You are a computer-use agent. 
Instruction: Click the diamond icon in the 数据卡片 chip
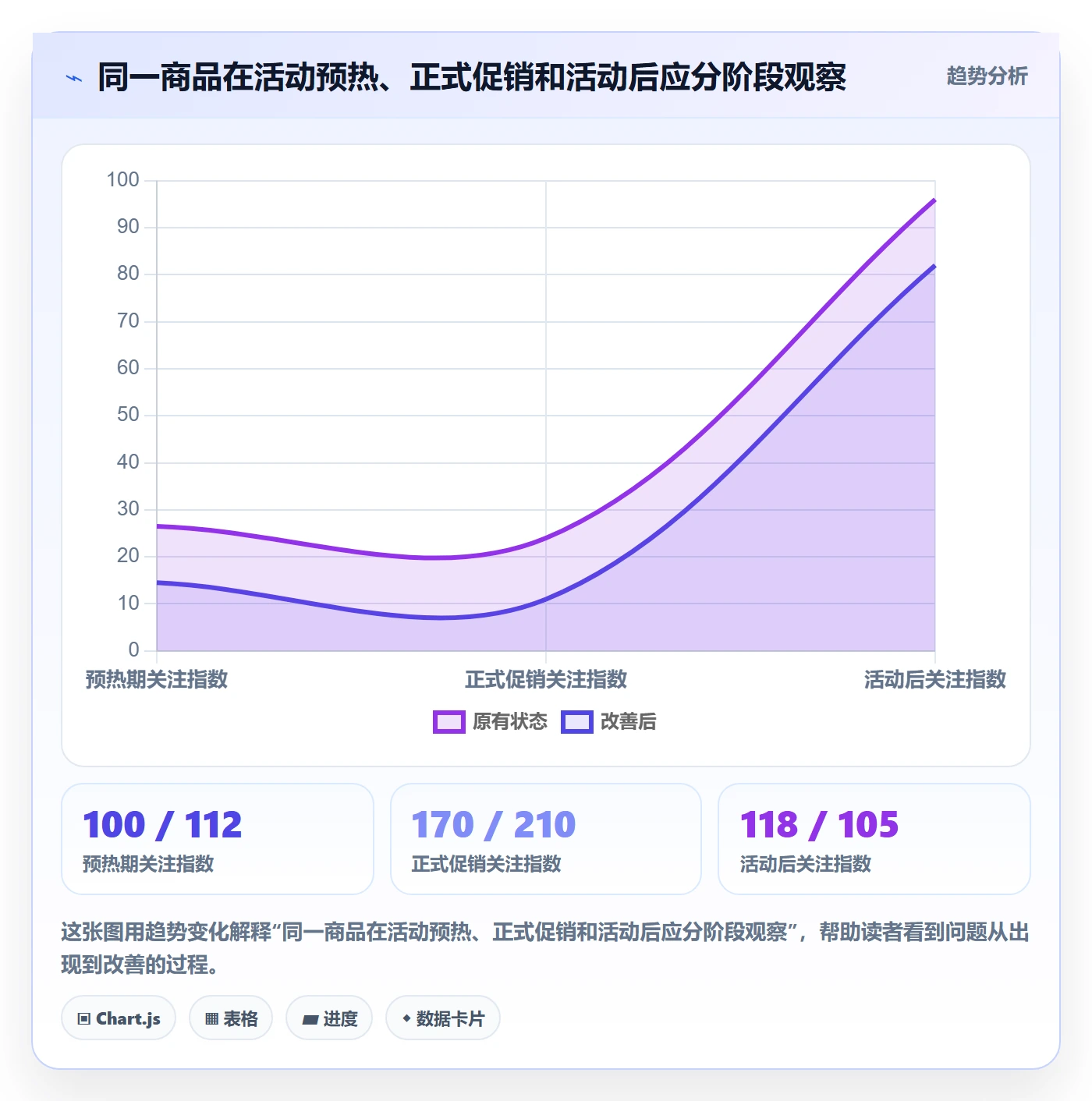[x=406, y=1018]
